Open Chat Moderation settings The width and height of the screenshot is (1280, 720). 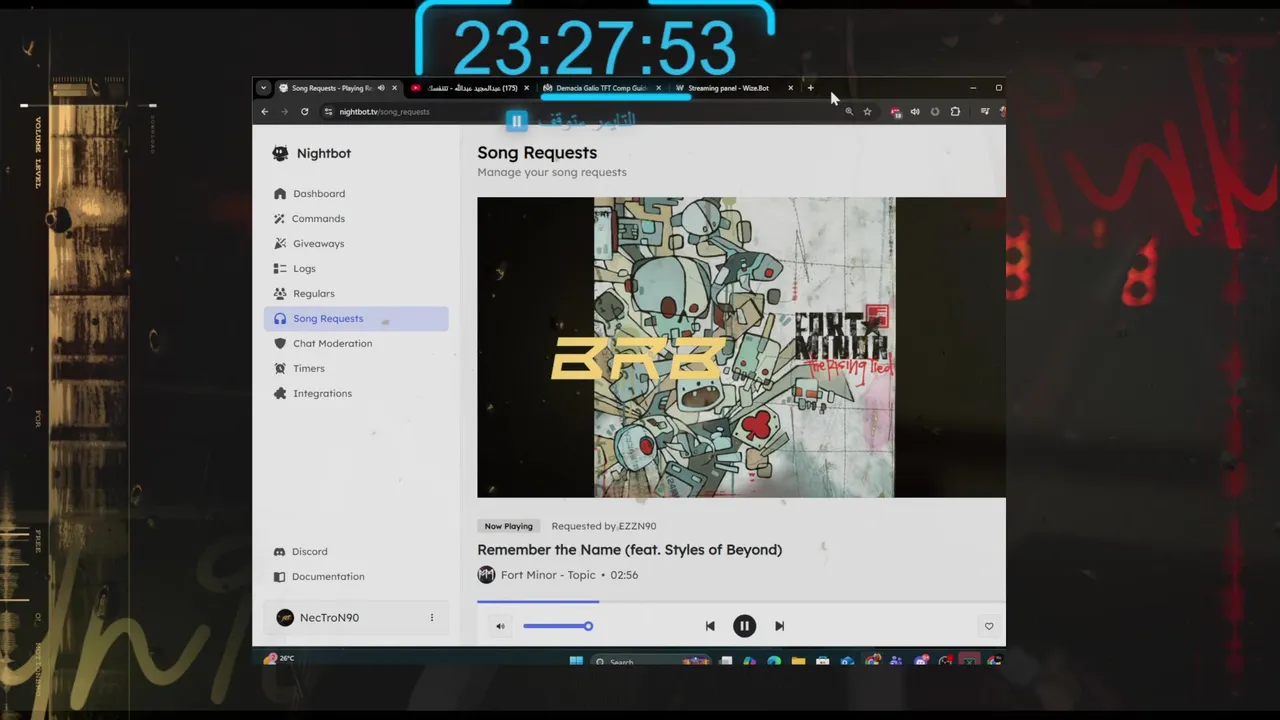(356, 343)
